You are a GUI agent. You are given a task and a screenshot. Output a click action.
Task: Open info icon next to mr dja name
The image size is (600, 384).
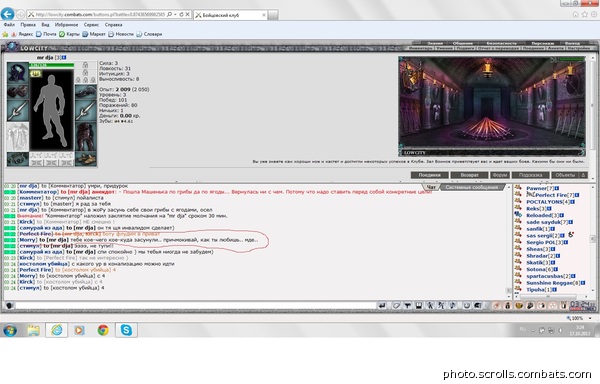[x=64, y=57]
